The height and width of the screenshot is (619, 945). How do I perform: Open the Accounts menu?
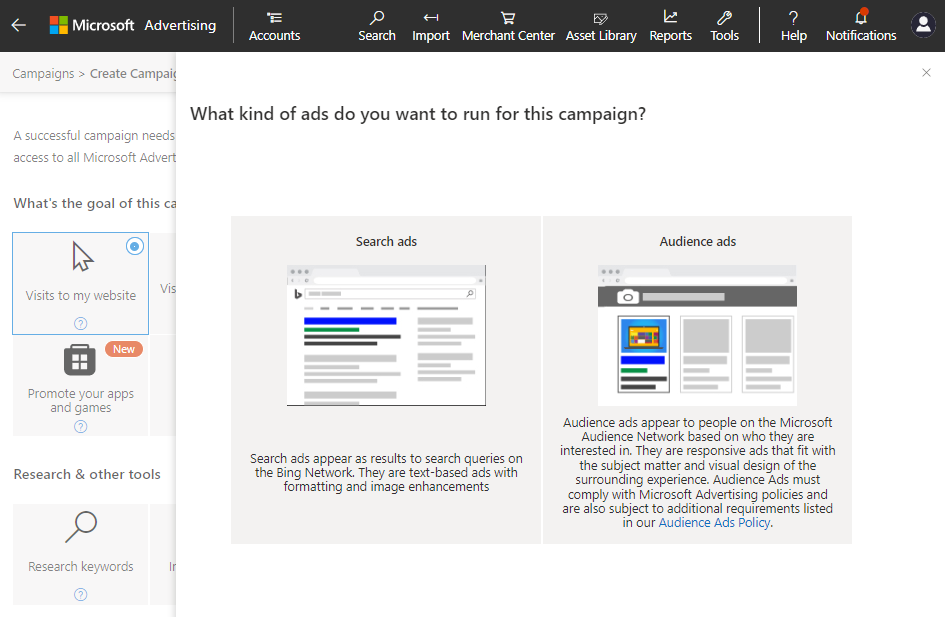(274, 26)
